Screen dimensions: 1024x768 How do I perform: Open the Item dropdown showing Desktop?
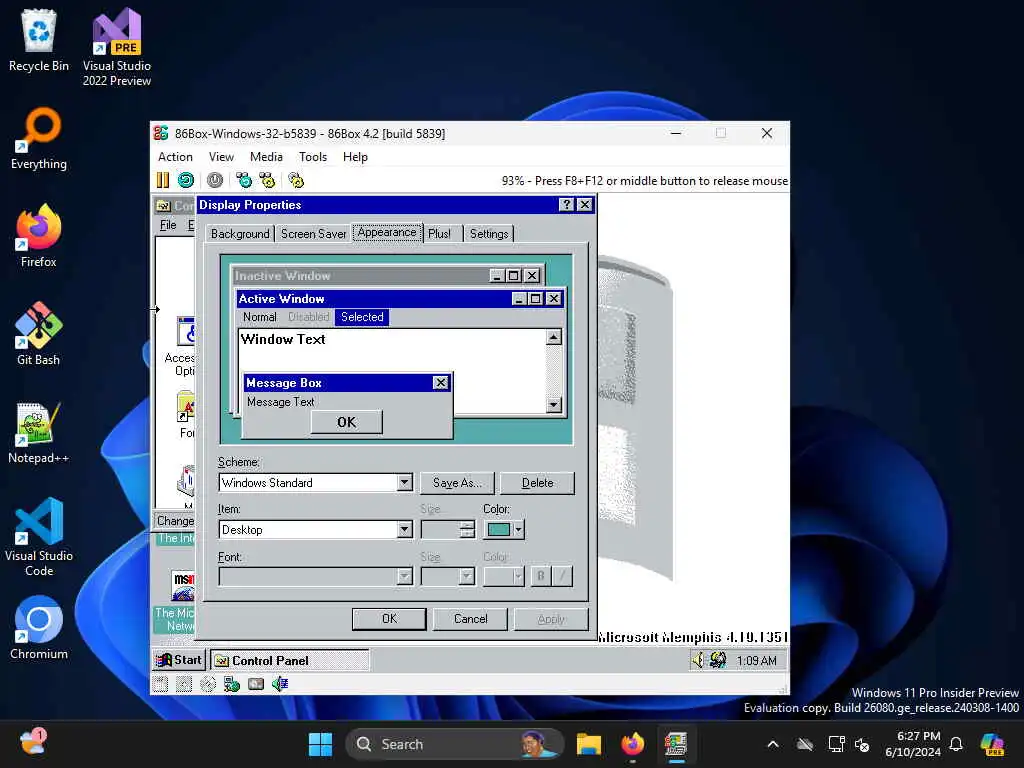tap(404, 530)
